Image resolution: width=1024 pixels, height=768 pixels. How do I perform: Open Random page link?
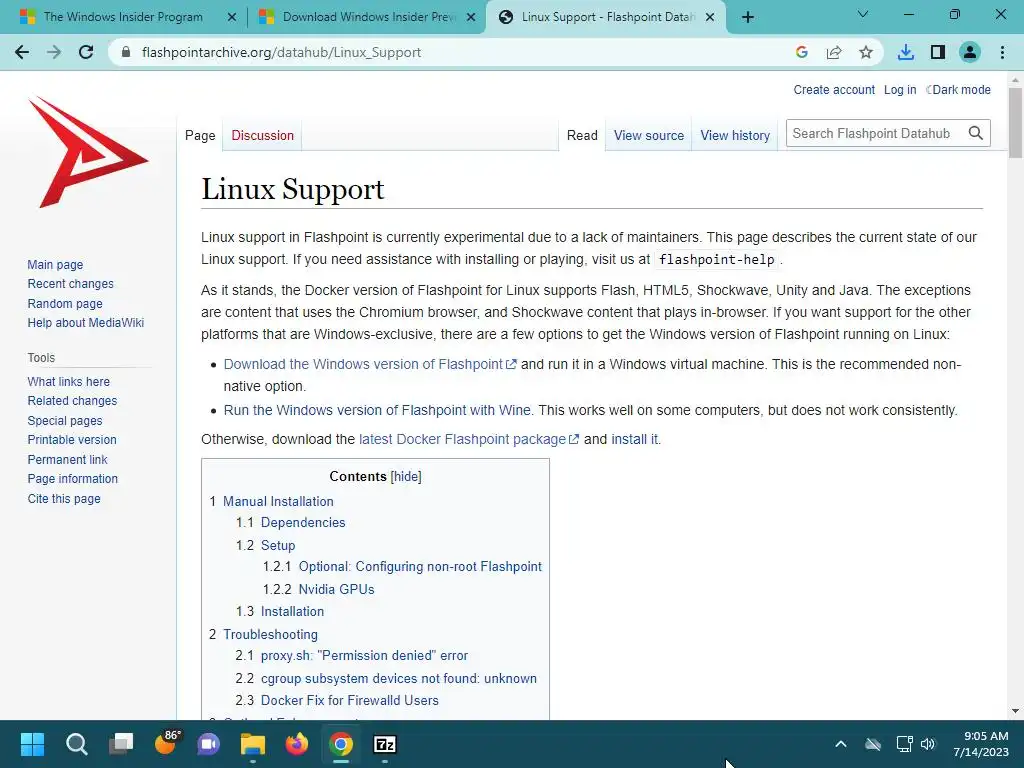(x=65, y=303)
